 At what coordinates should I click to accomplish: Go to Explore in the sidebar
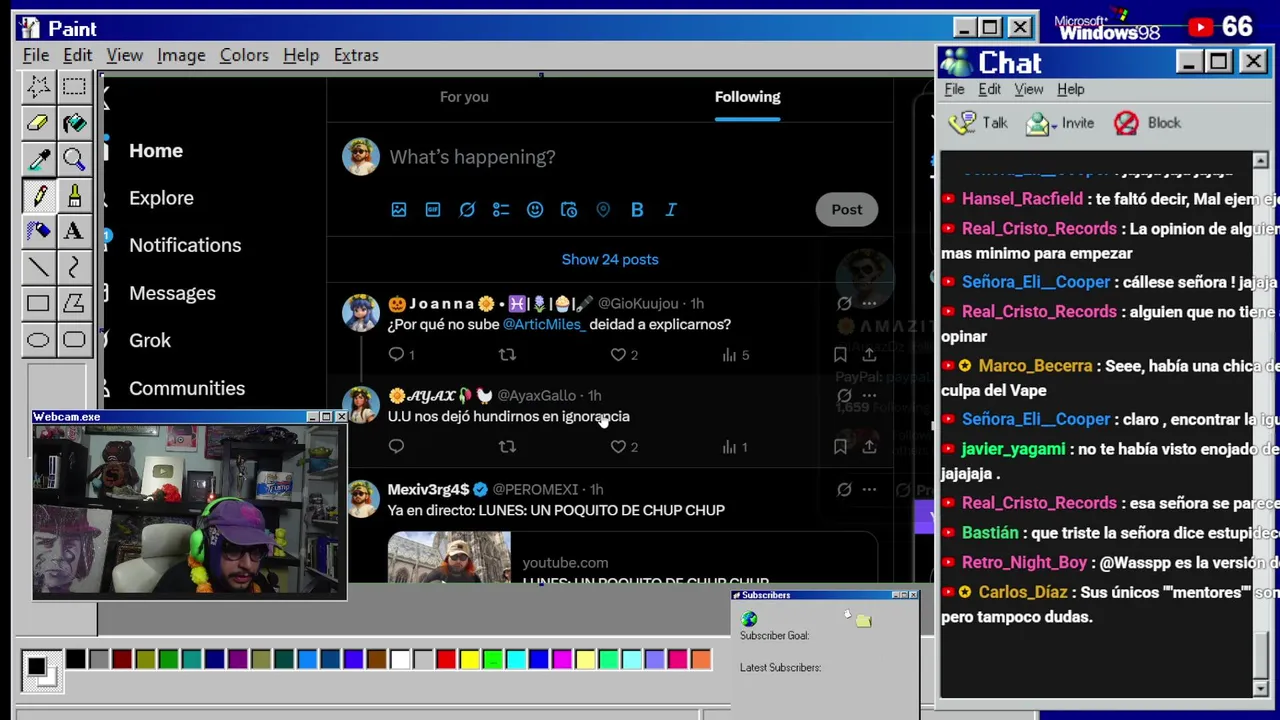tap(161, 198)
